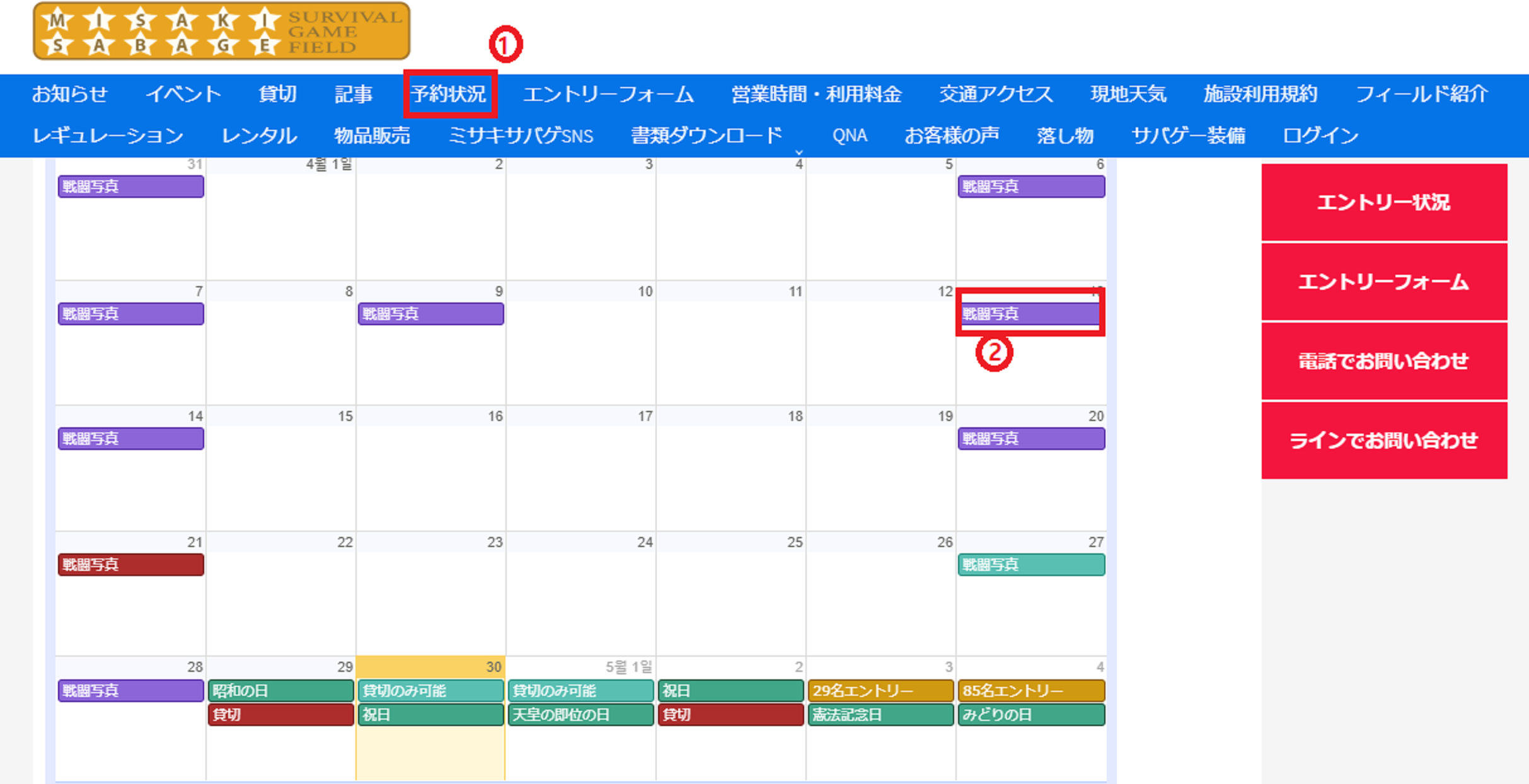Click the red エントリー状況 button
The width and height of the screenshot is (1529, 784).
1384,202
